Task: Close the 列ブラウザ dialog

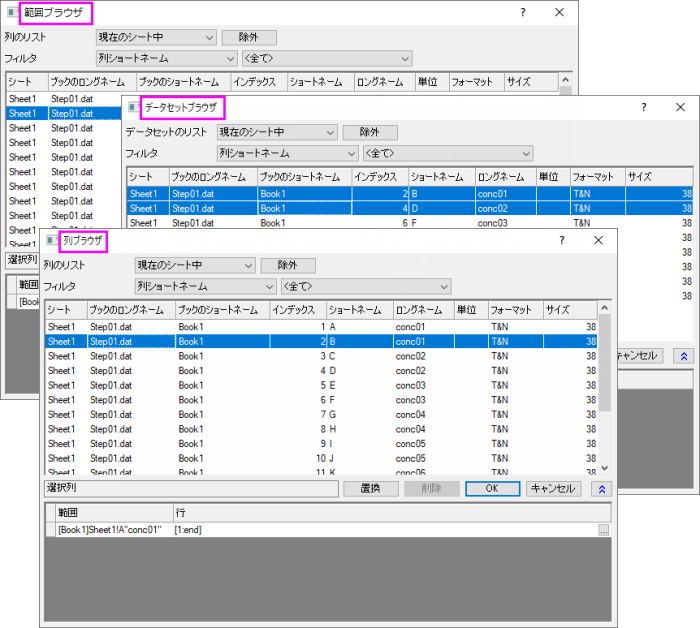Action: 598,241
